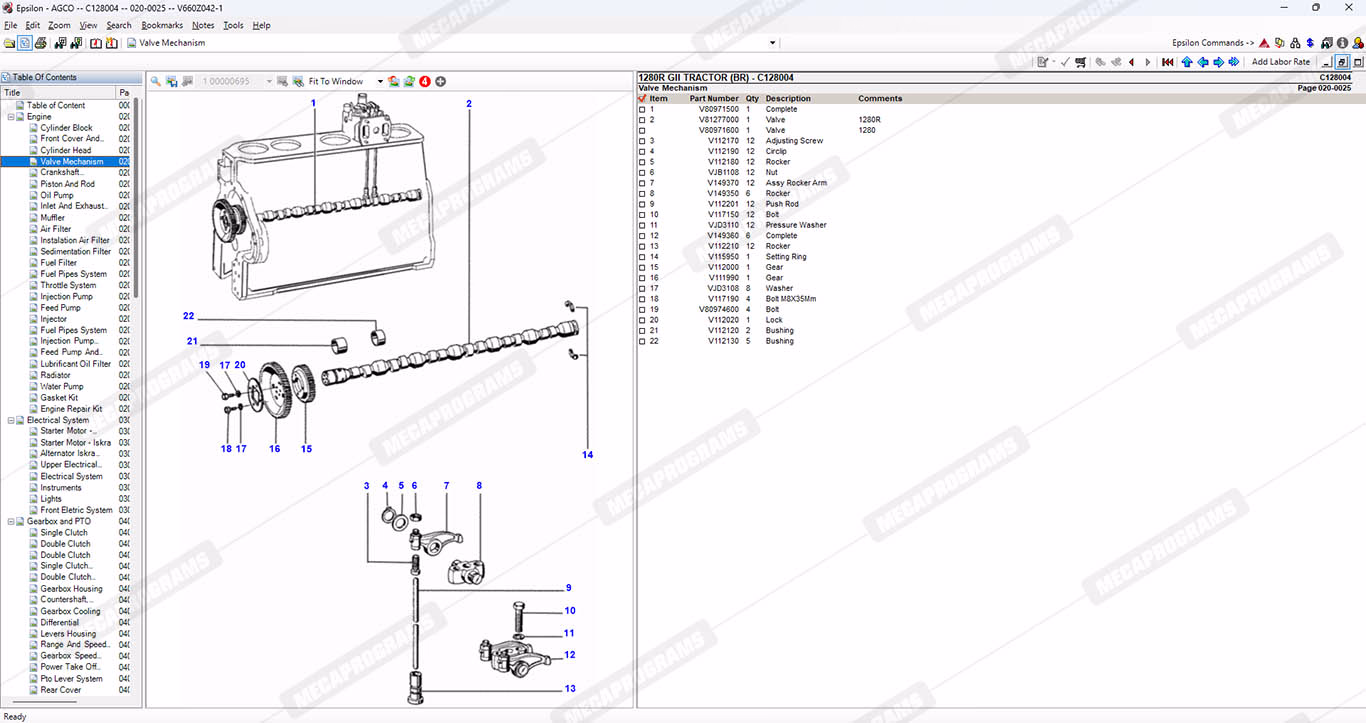
Task: Click the blue up arrow navigation icon
Action: pyautogui.click(x=1187, y=62)
